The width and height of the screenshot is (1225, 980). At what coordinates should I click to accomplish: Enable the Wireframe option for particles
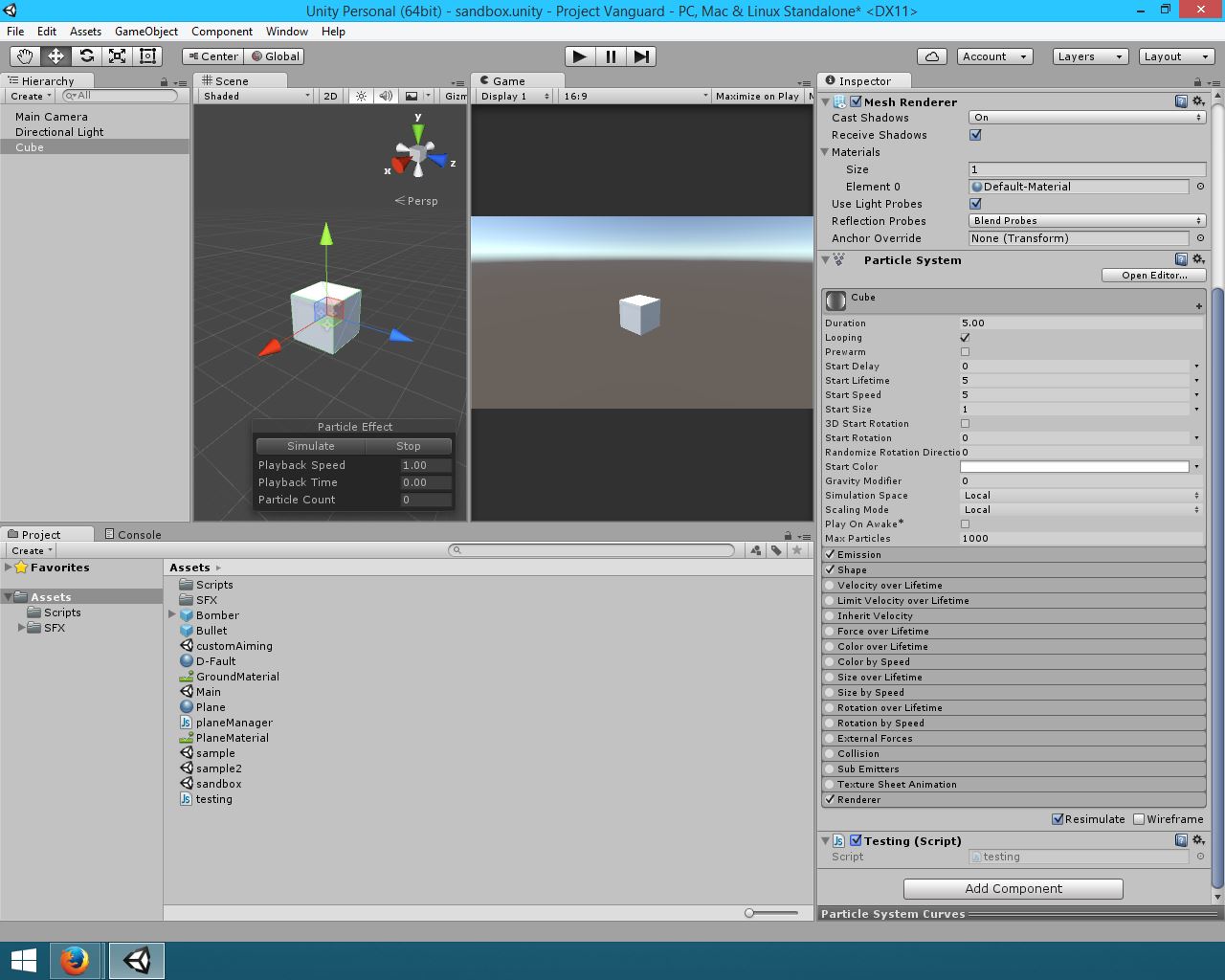point(1139,819)
